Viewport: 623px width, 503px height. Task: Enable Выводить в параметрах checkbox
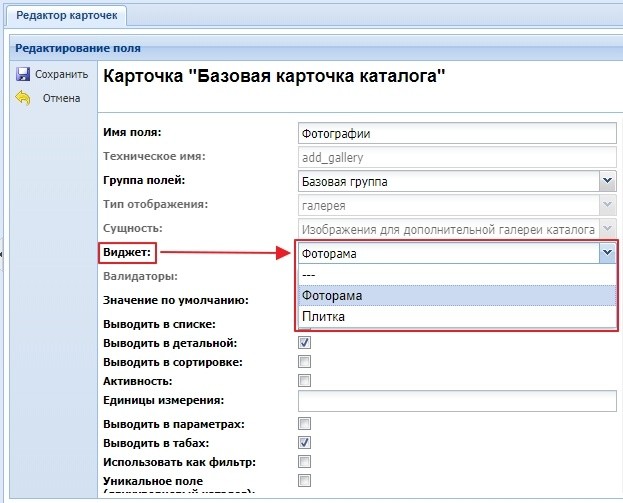pyautogui.click(x=305, y=424)
